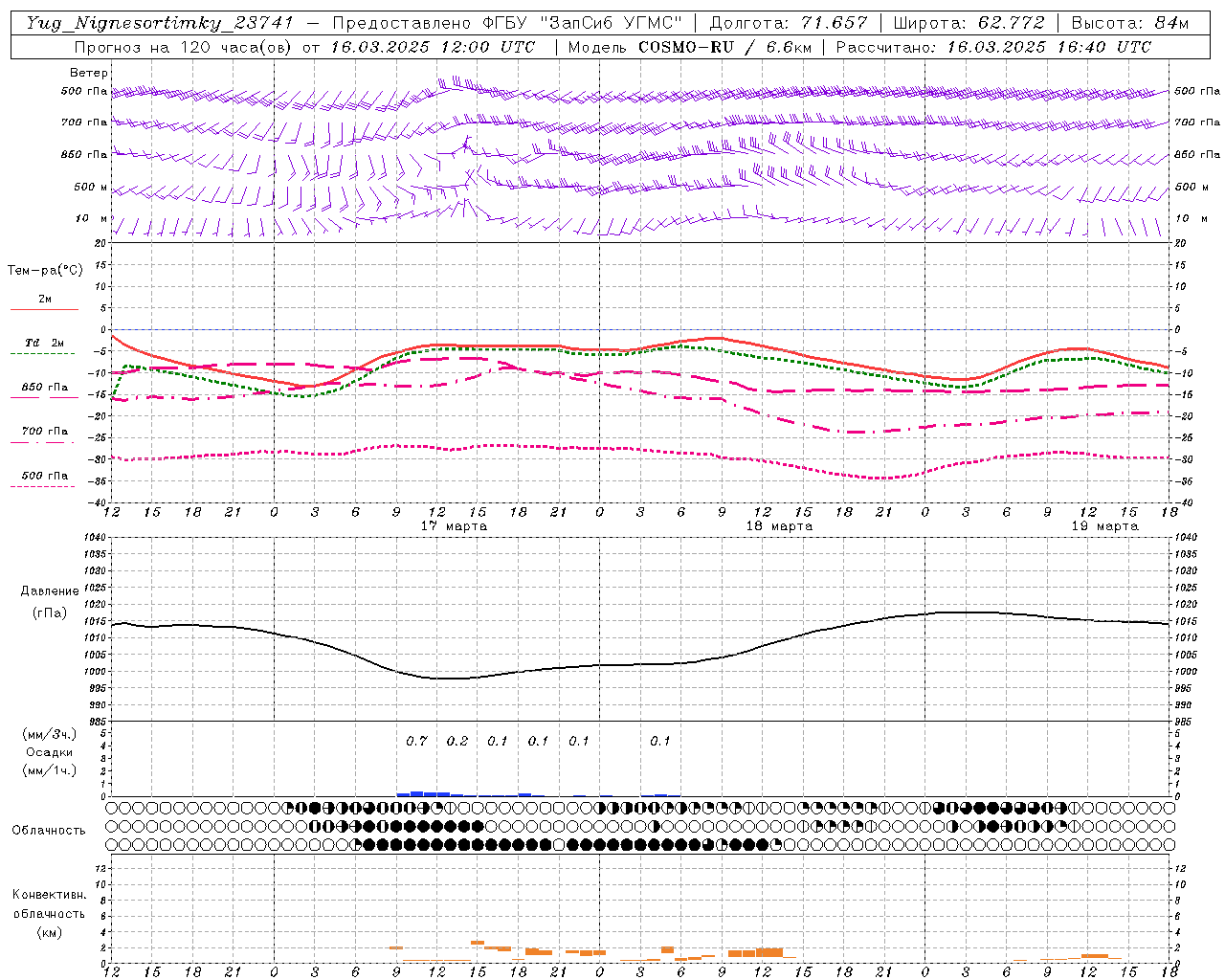Select the ФГБУ "ЗапСиб УГМС" provider text

[585, 23]
